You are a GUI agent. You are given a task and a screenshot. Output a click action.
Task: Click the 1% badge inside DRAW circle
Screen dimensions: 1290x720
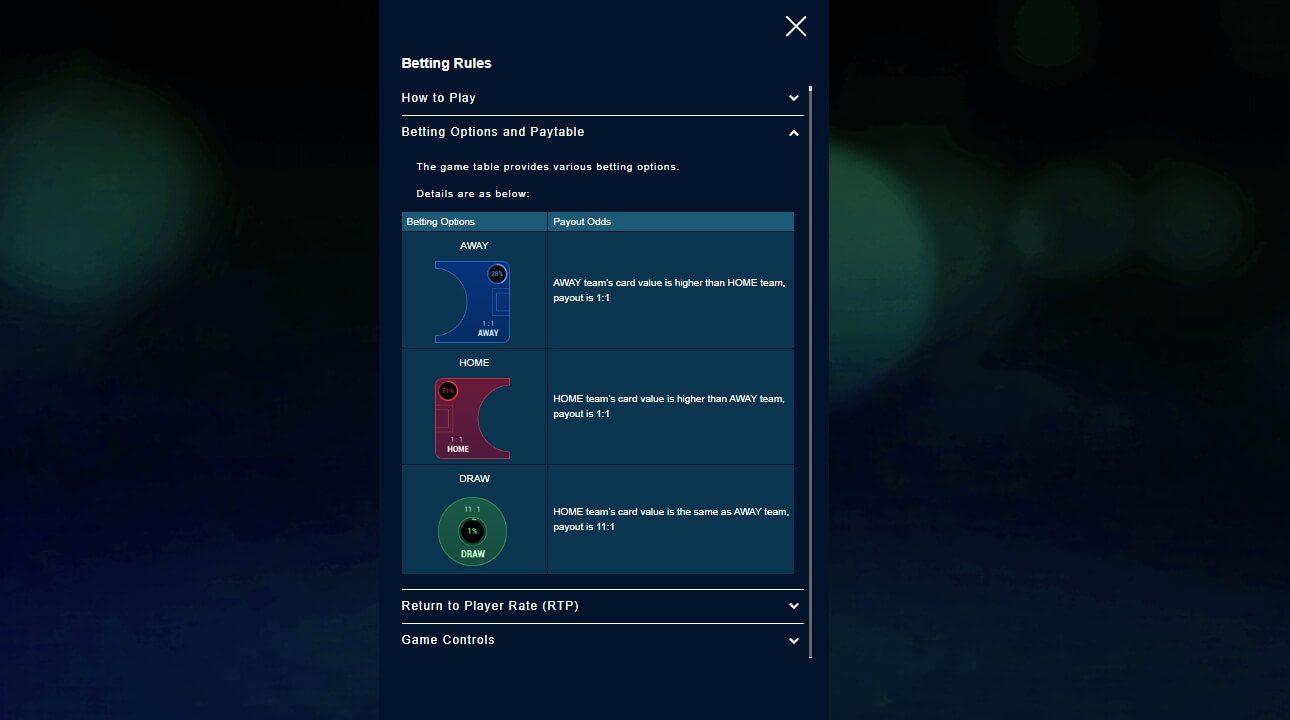click(472, 532)
